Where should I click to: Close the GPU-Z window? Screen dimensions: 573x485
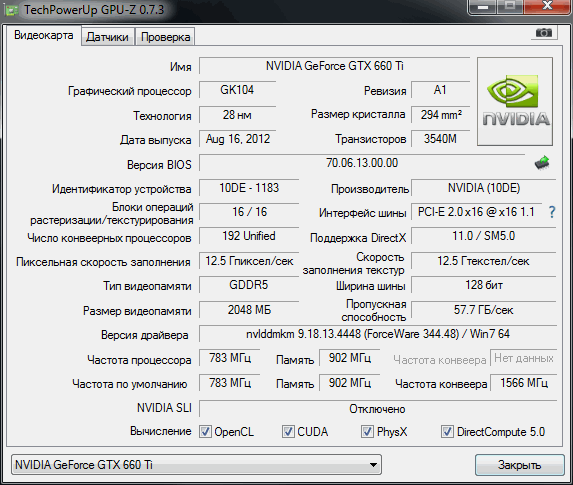pos(547,6)
